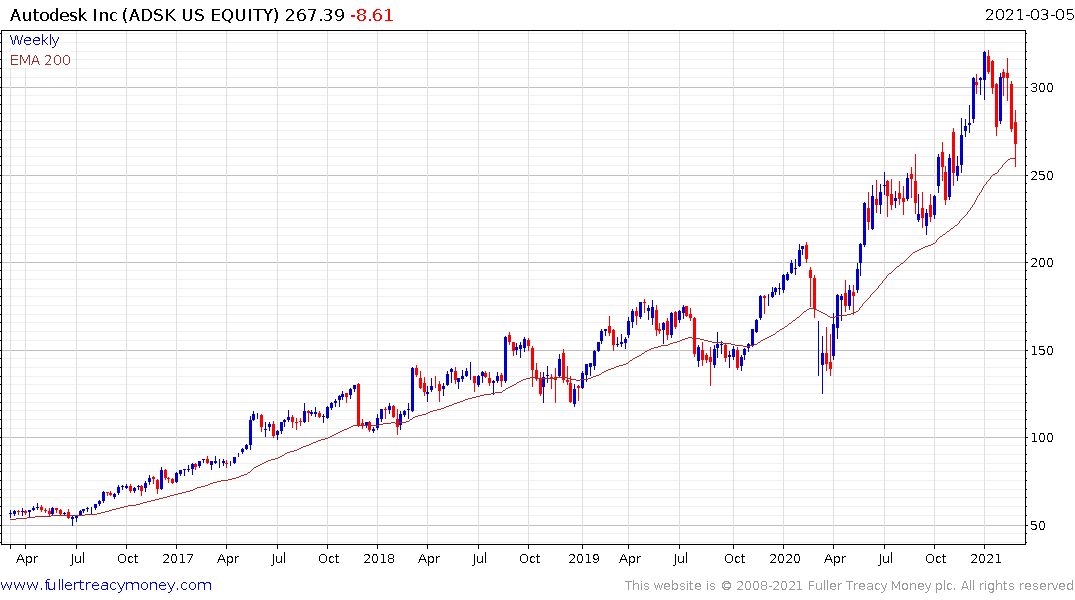Click the 2017 year label on time axis

point(178,559)
